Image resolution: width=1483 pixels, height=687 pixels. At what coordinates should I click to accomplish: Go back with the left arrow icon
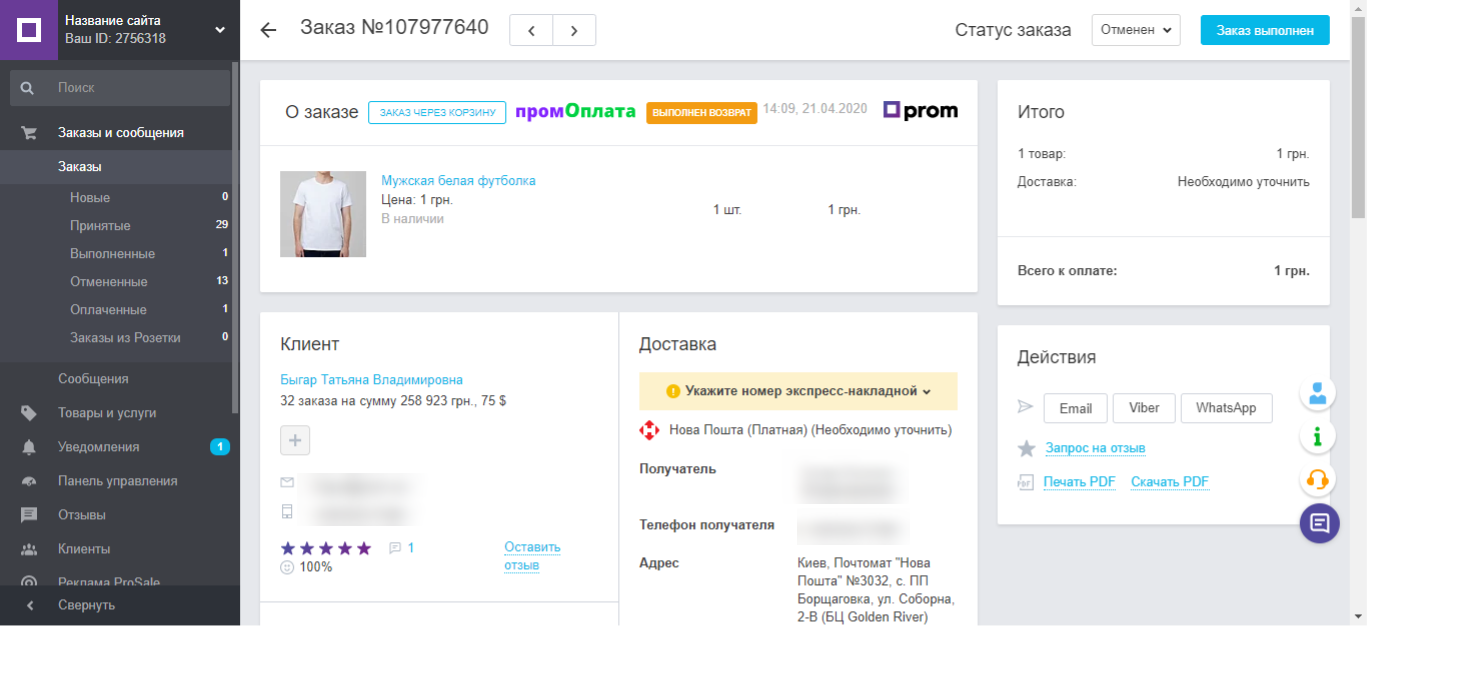(x=268, y=30)
